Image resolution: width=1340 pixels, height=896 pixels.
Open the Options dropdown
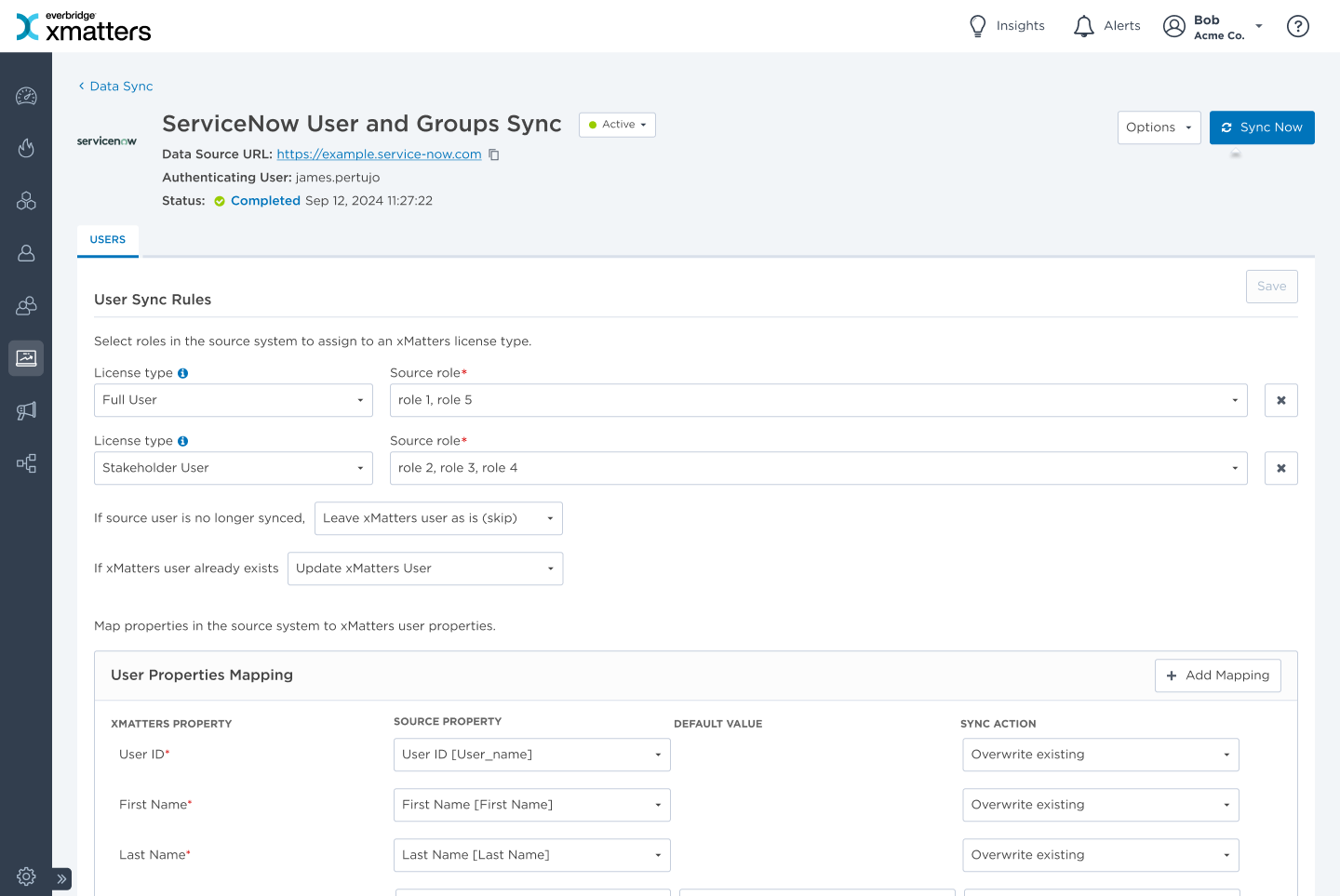[x=1159, y=127]
